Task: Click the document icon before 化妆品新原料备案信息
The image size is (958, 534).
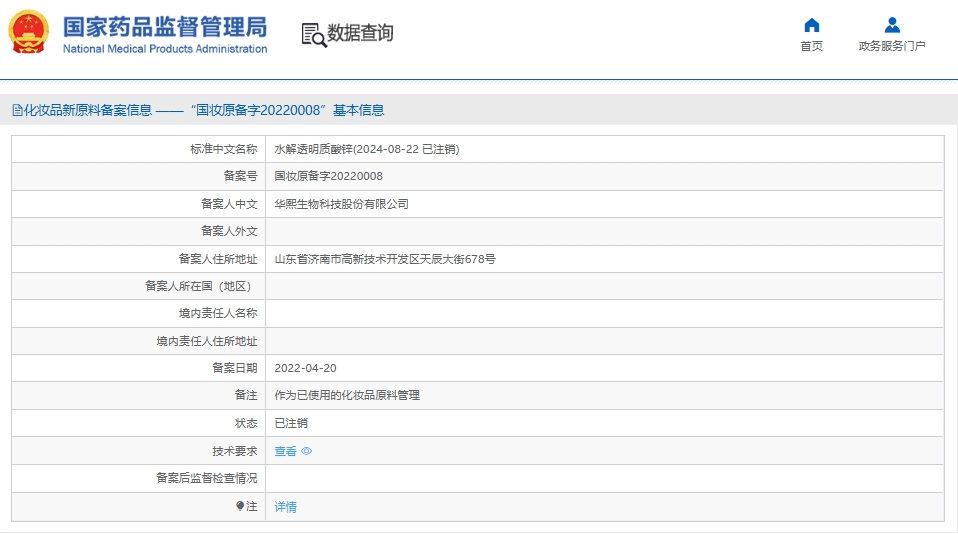Action: tap(17, 110)
